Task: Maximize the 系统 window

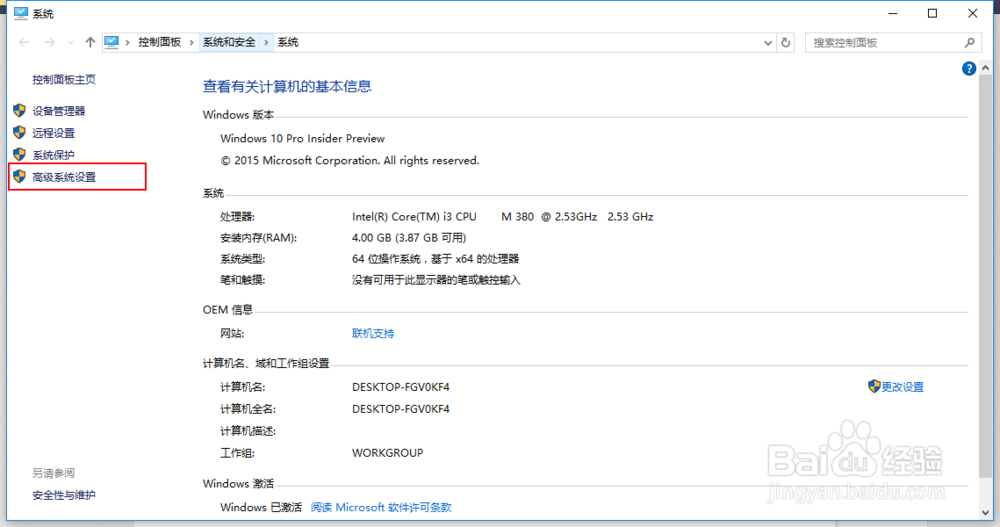Action: (932, 13)
